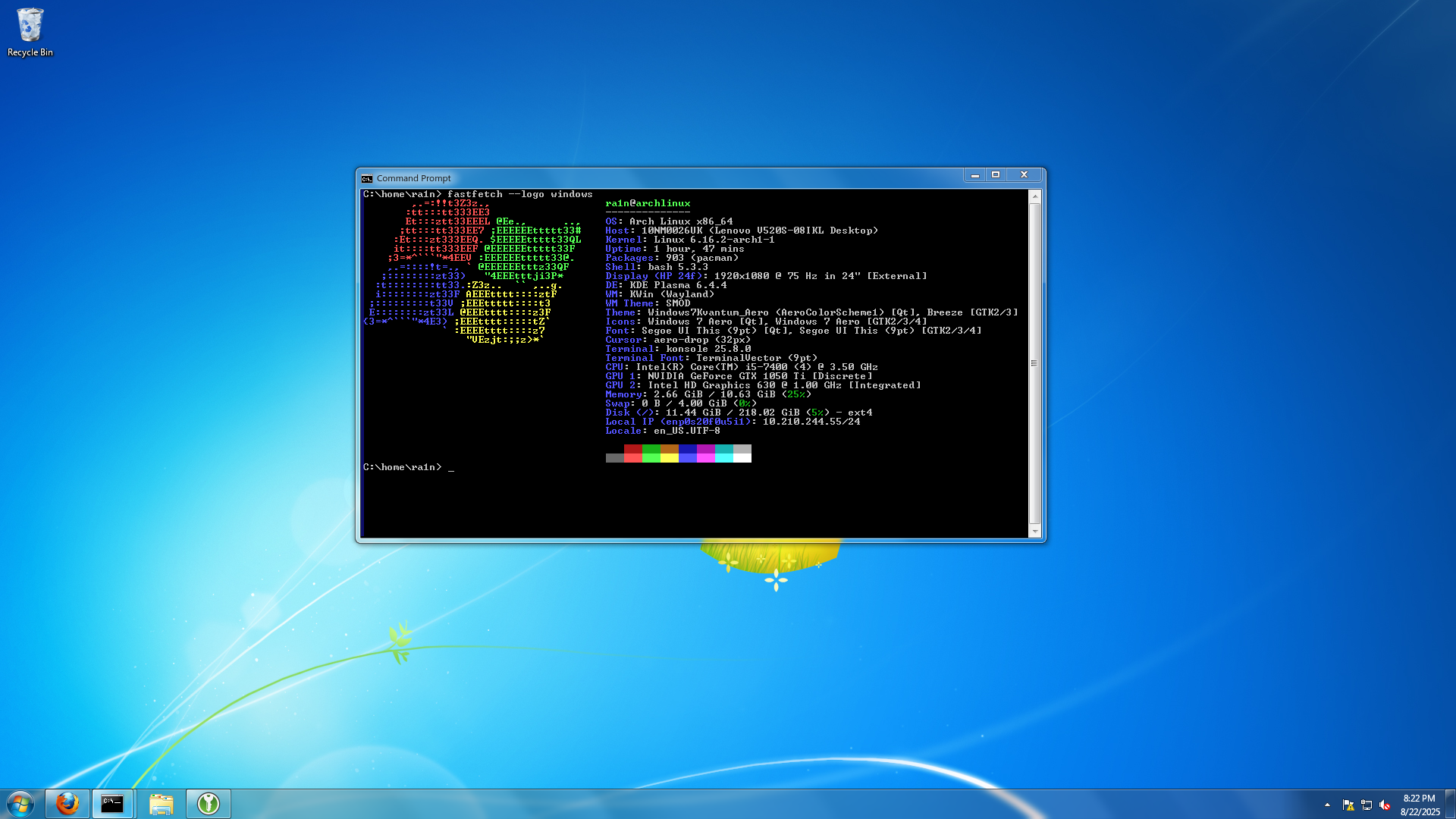
Task: Click the "Terminal: konsole 25.8.0" line
Action: coord(678,349)
